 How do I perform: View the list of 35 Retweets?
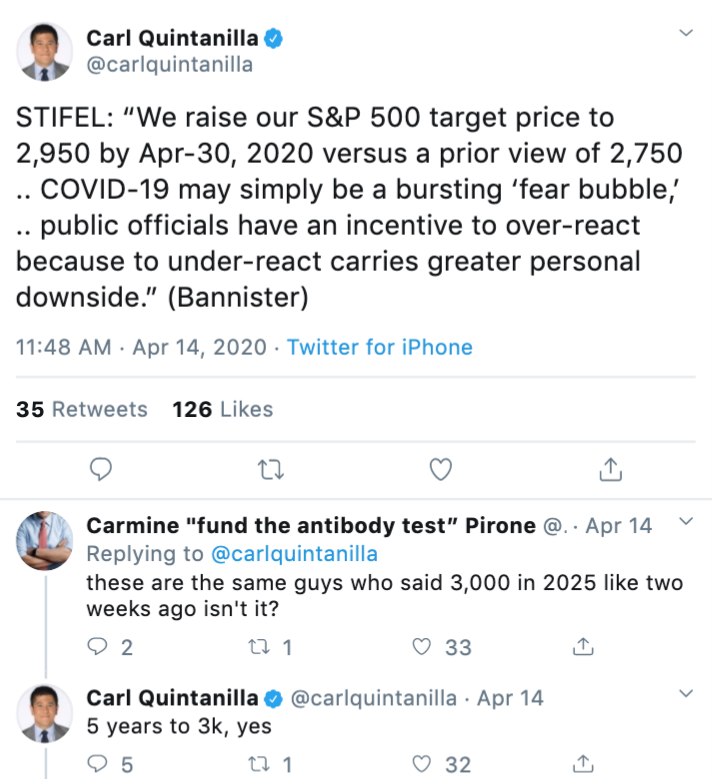(82, 409)
